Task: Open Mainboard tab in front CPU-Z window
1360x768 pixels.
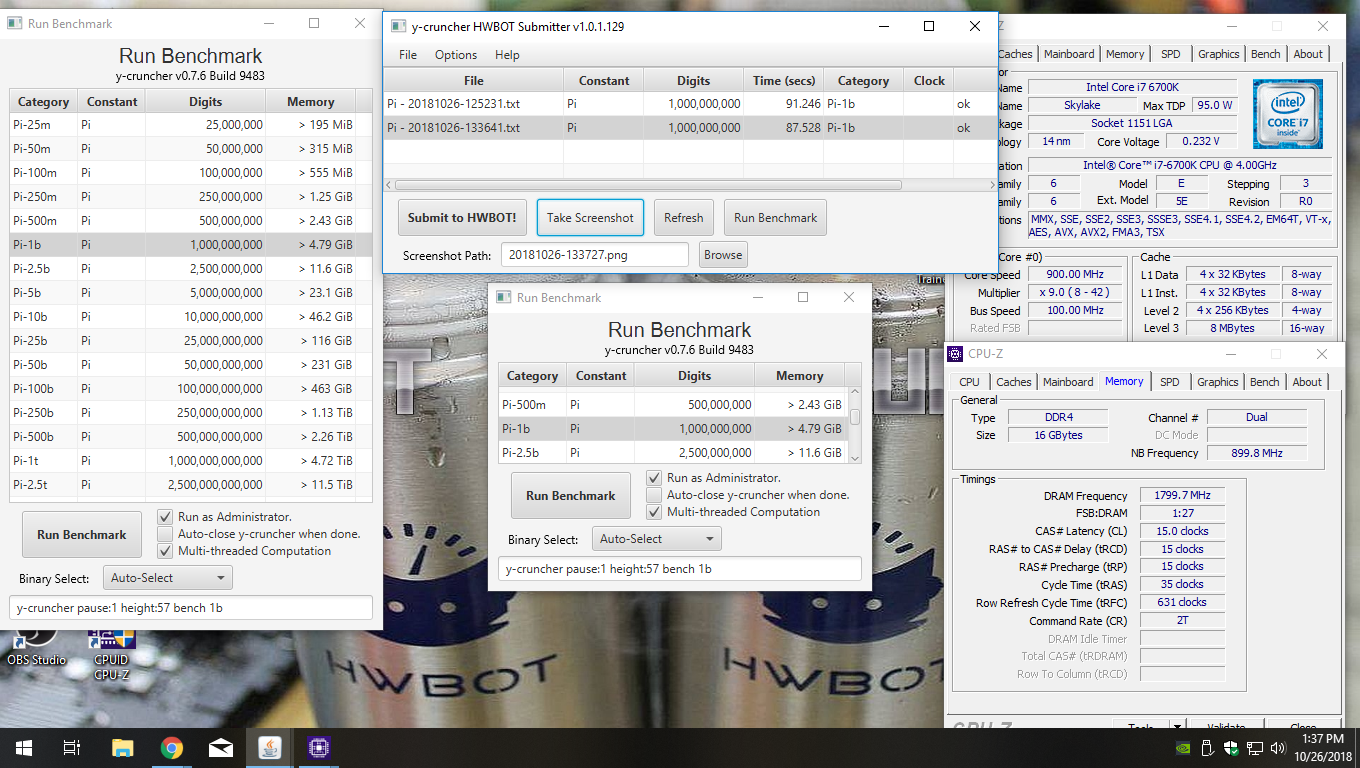Action: (1068, 382)
